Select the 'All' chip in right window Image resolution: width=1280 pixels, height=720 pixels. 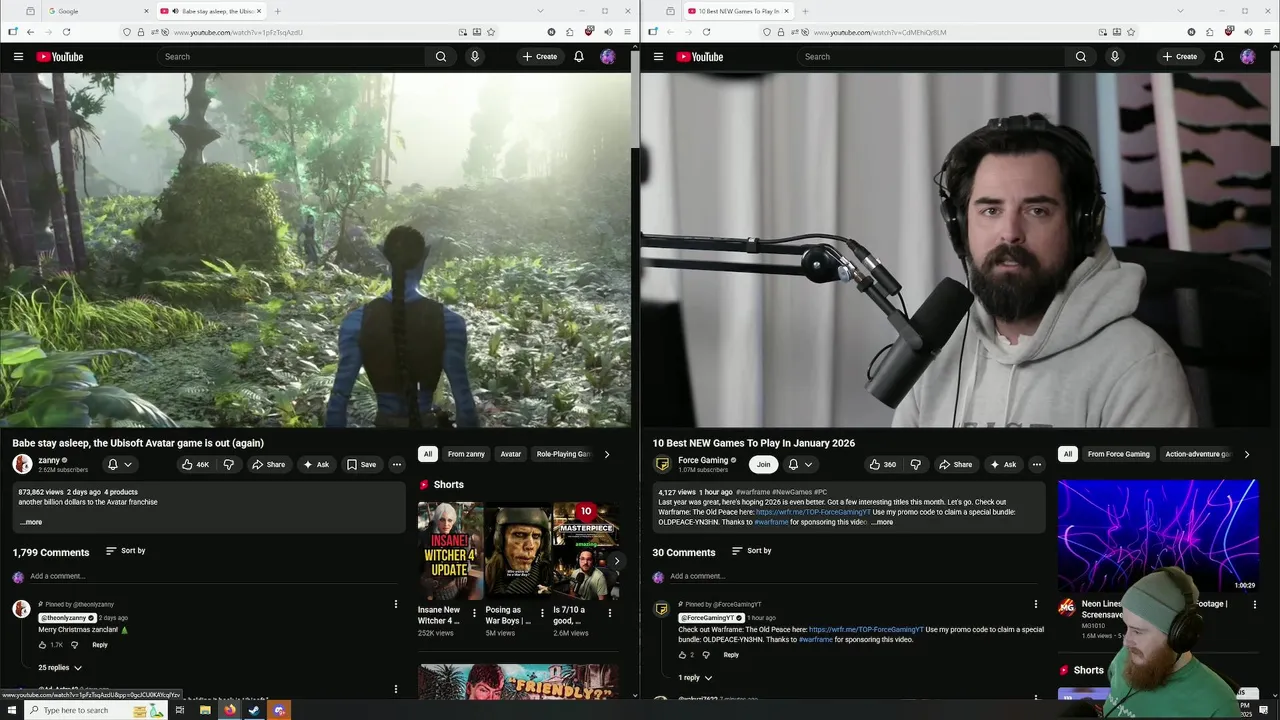click(x=1068, y=454)
